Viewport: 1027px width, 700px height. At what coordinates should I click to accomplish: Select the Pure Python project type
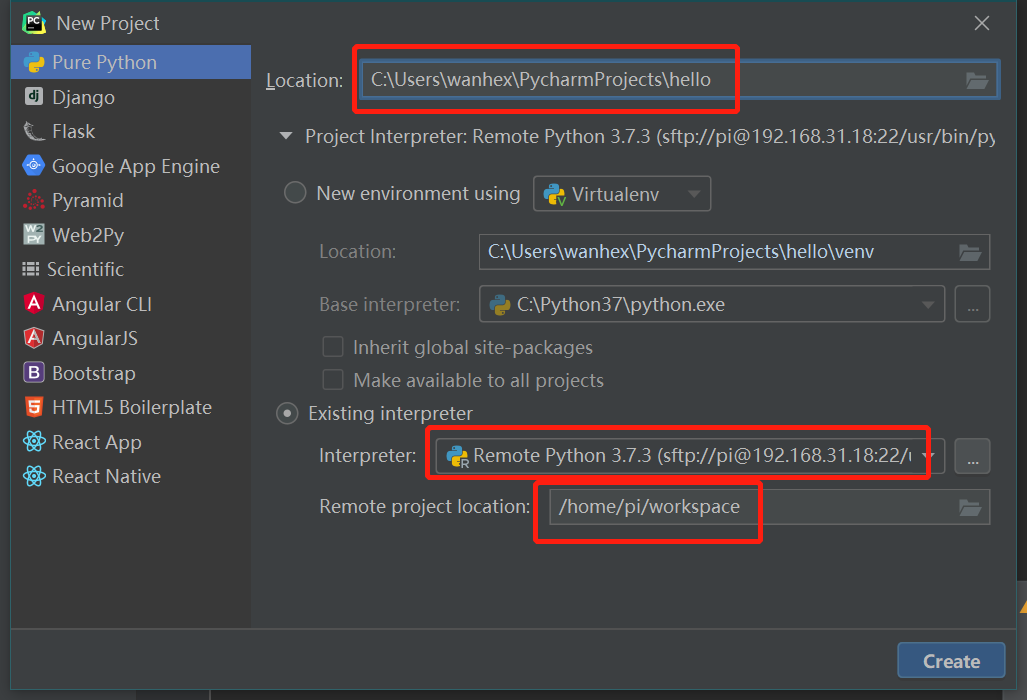tap(131, 62)
